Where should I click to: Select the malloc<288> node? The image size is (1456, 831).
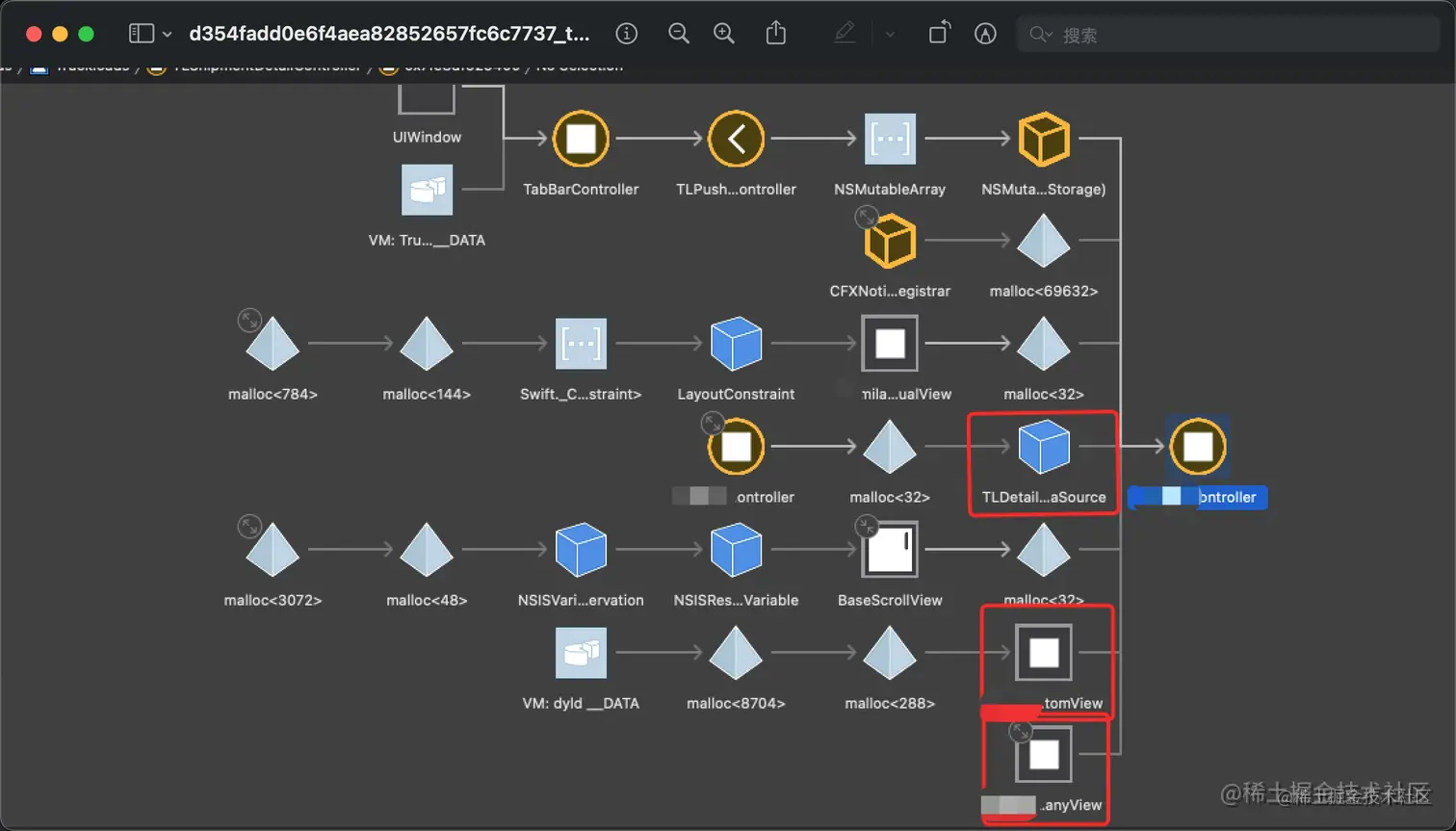click(890, 653)
